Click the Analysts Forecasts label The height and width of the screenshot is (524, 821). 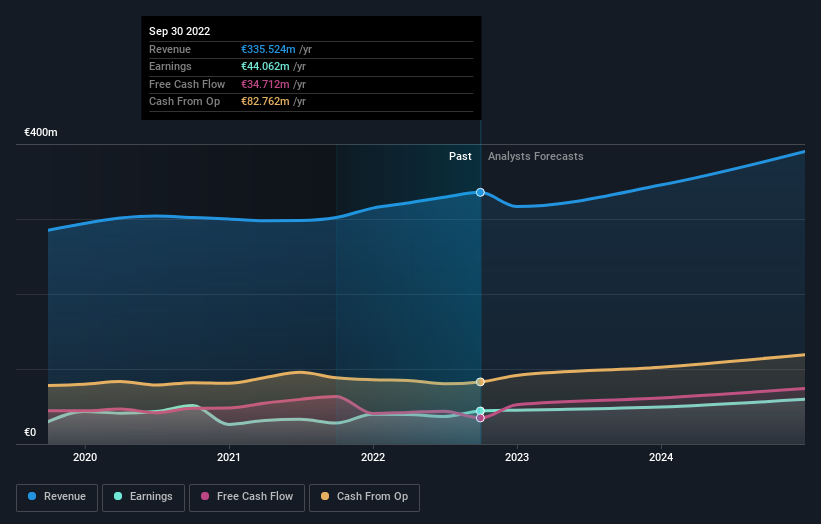click(536, 156)
